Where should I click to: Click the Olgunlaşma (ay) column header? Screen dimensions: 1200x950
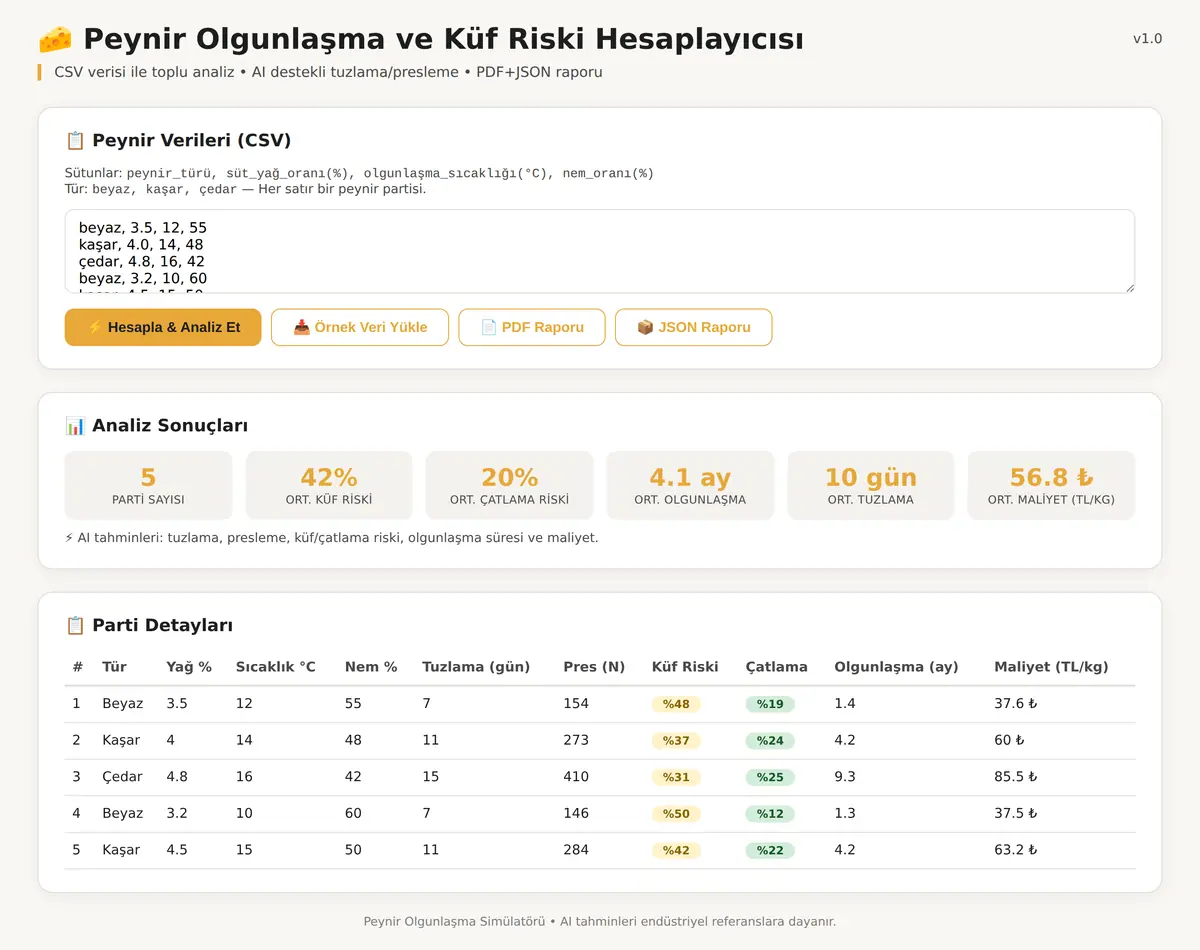pyautogui.click(x=896, y=667)
